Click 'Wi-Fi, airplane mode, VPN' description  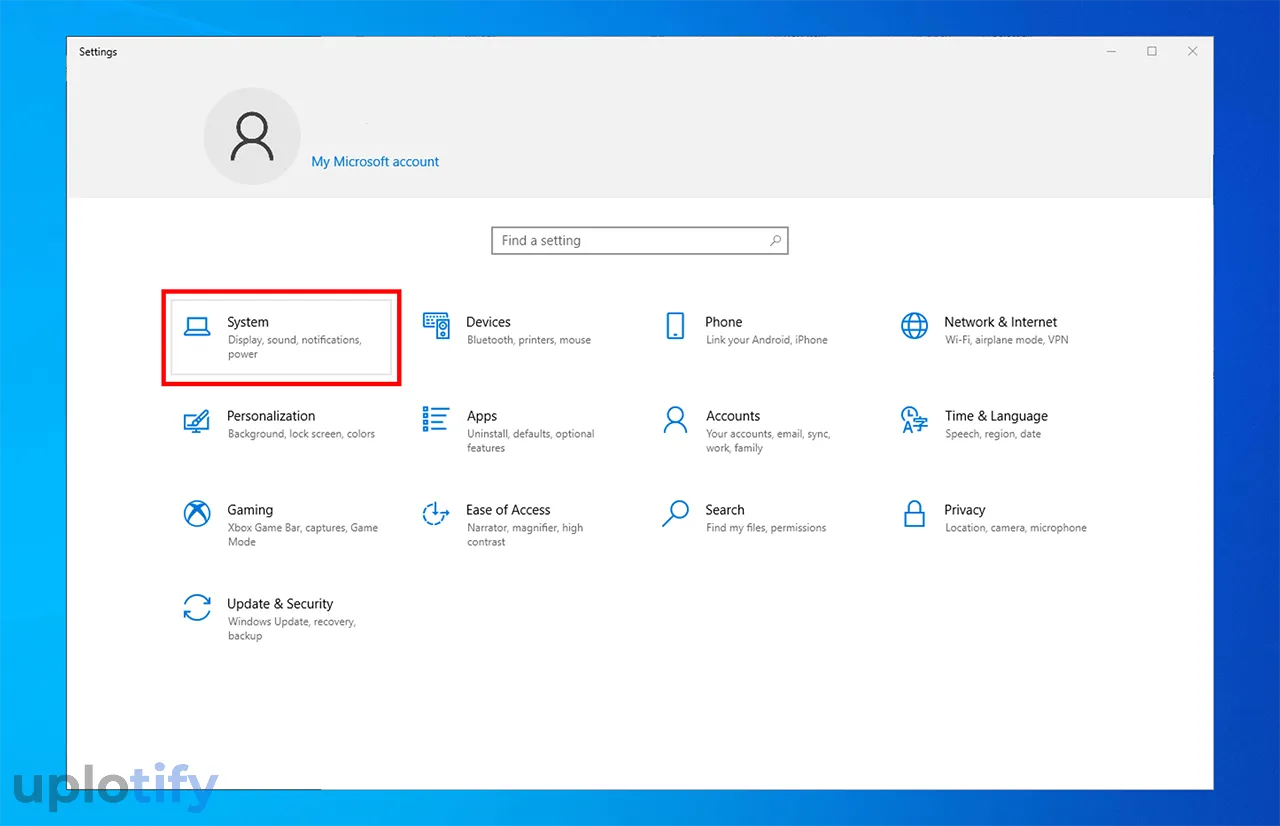point(1007,340)
